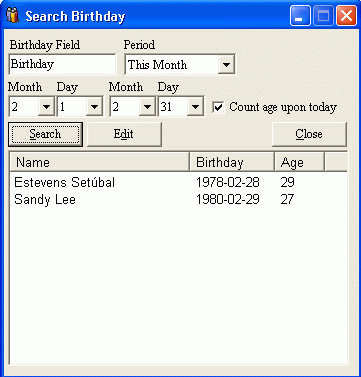Click into the Birthday Field input
This screenshot has height=377, width=361.
pyautogui.click(x=62, y=64)
